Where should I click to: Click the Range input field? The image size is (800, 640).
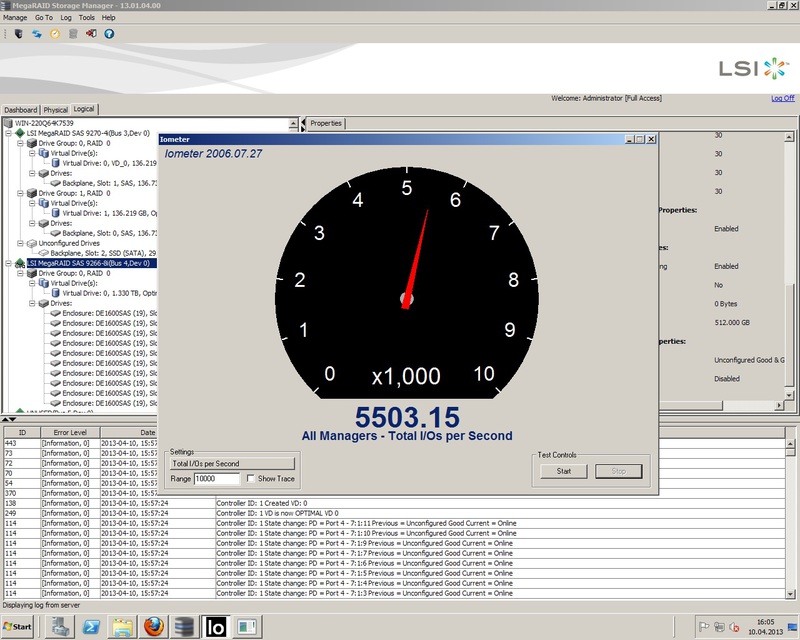pos(217,479)
